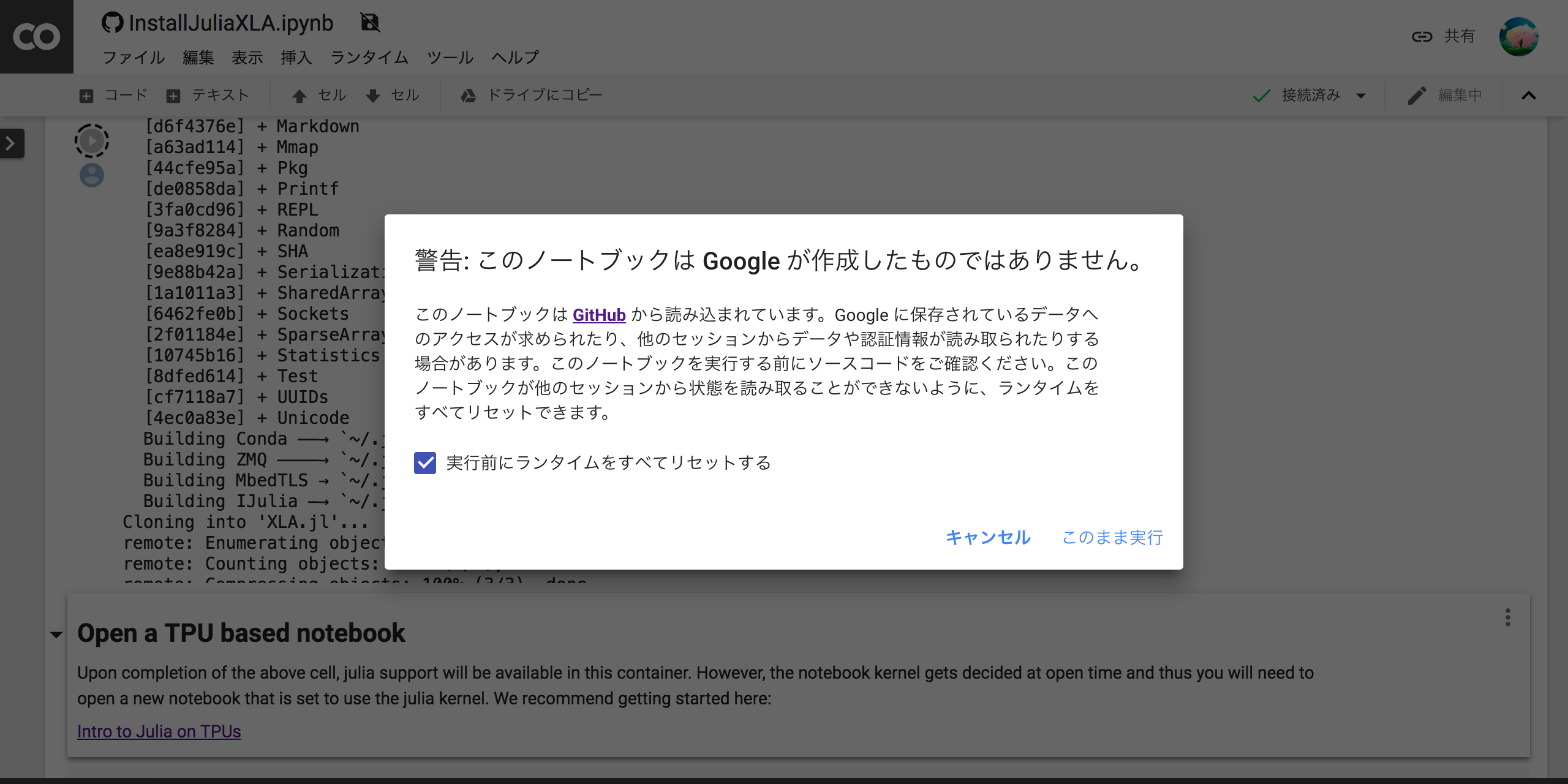The image size is (1568, 784).
Task: Open the Intro to Julia on TPUs link
Action: pyautogui.click(x=159, y=731)
